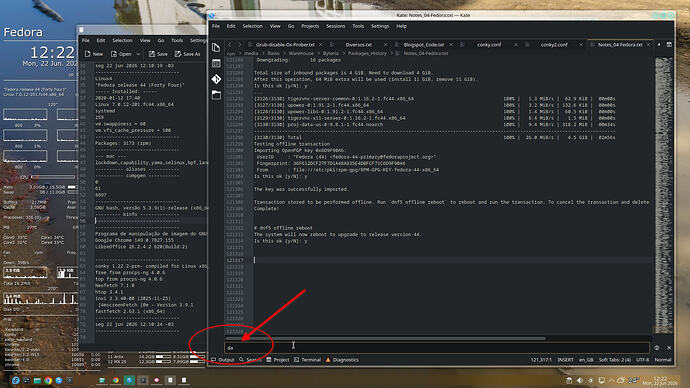Click 'Packages_History' in the path breadcrumb
The image size is (690, 388).
367,53
